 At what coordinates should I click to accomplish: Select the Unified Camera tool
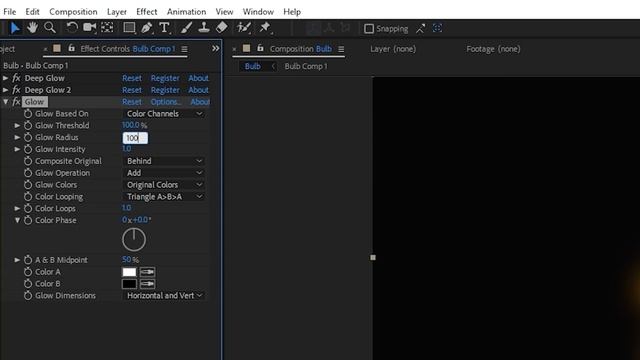pyautogui.click(x=89, y=28)
